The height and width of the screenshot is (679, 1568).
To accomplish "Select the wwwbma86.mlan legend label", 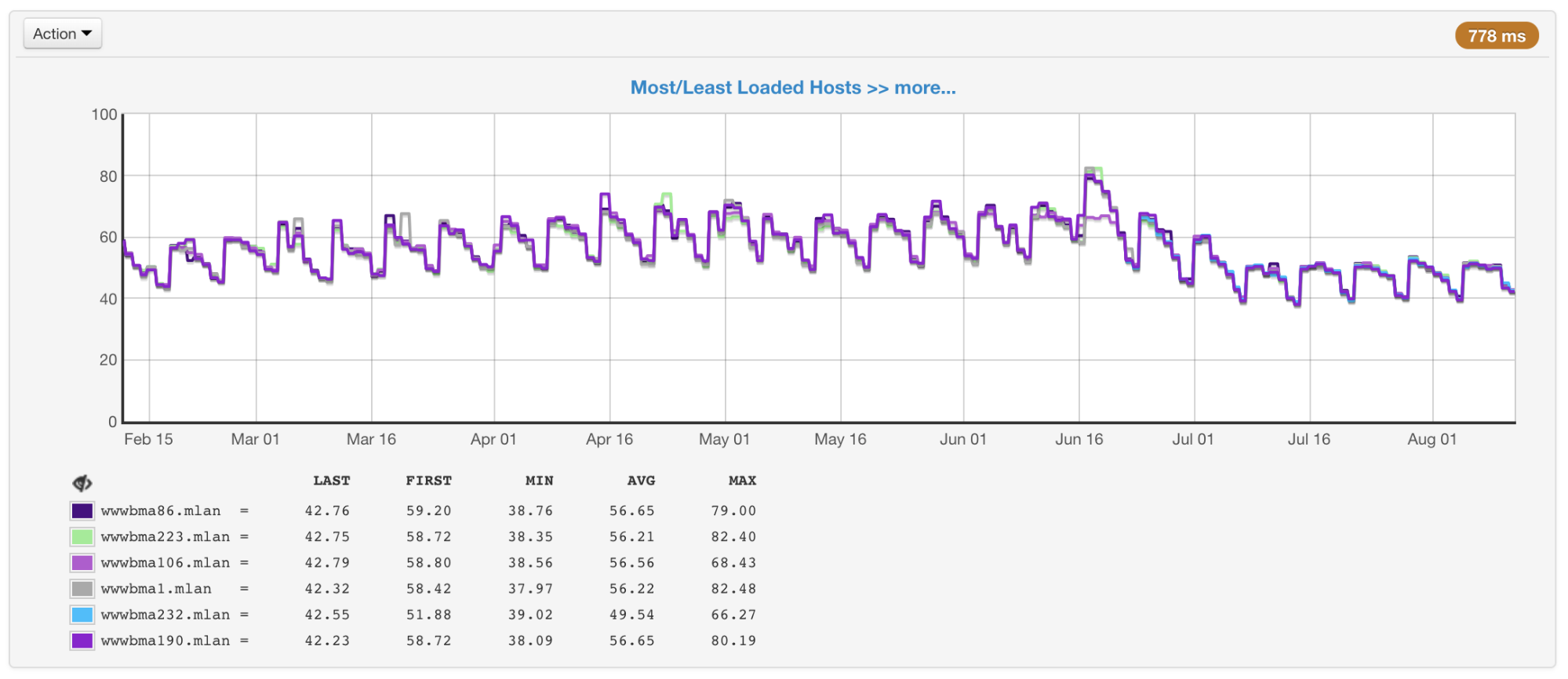I will tap(161, 511).
